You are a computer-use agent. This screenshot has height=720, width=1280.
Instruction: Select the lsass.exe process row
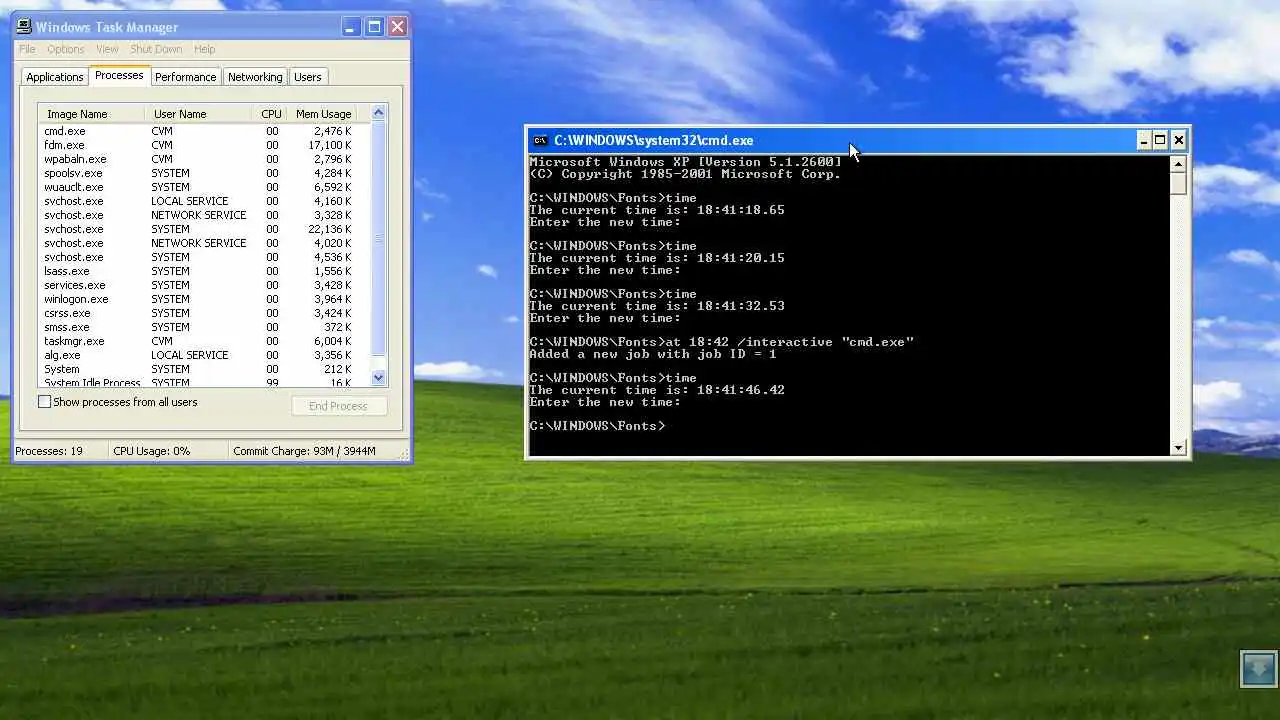tap(204, 271)
